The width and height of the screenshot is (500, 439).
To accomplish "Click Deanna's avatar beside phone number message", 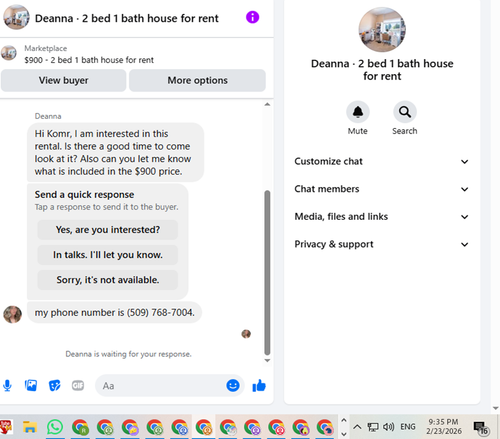I will 12,314.
